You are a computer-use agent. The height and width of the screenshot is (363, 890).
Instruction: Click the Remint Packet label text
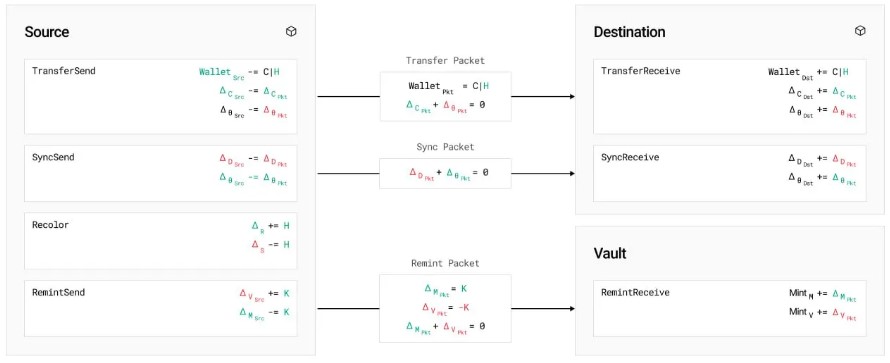(446, 263)
